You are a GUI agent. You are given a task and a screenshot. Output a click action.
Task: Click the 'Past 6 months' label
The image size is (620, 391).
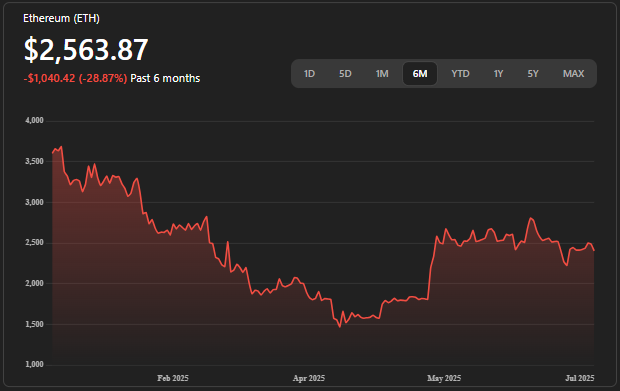(165, 78)
